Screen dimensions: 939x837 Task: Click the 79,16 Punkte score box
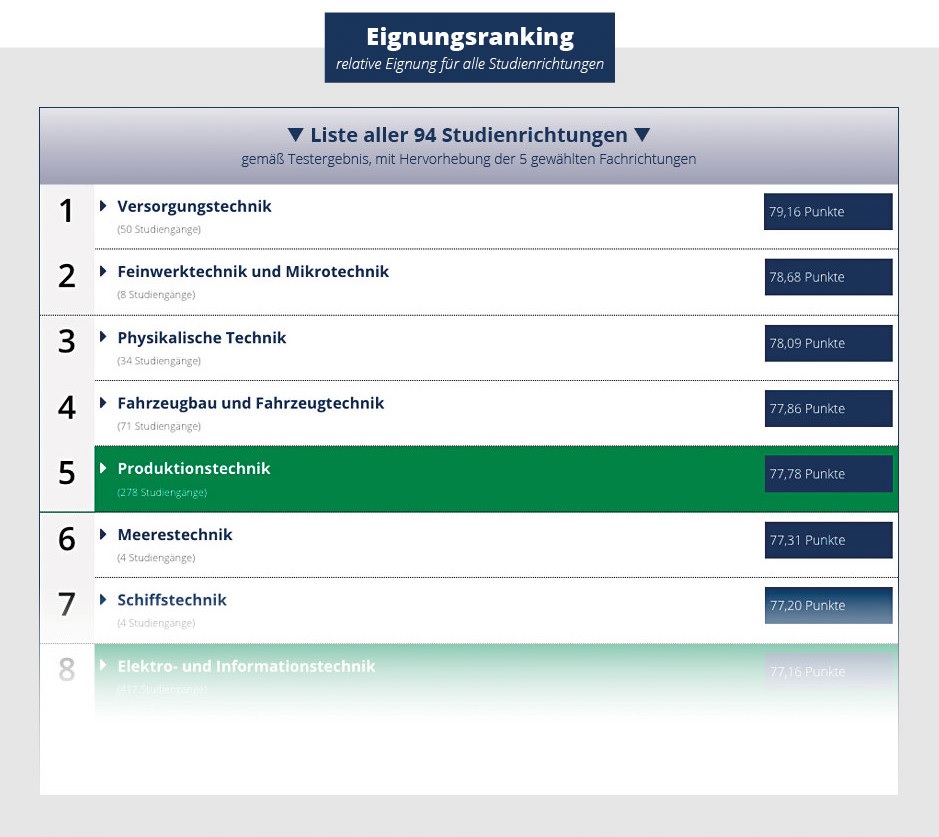(x=828, y=212)
